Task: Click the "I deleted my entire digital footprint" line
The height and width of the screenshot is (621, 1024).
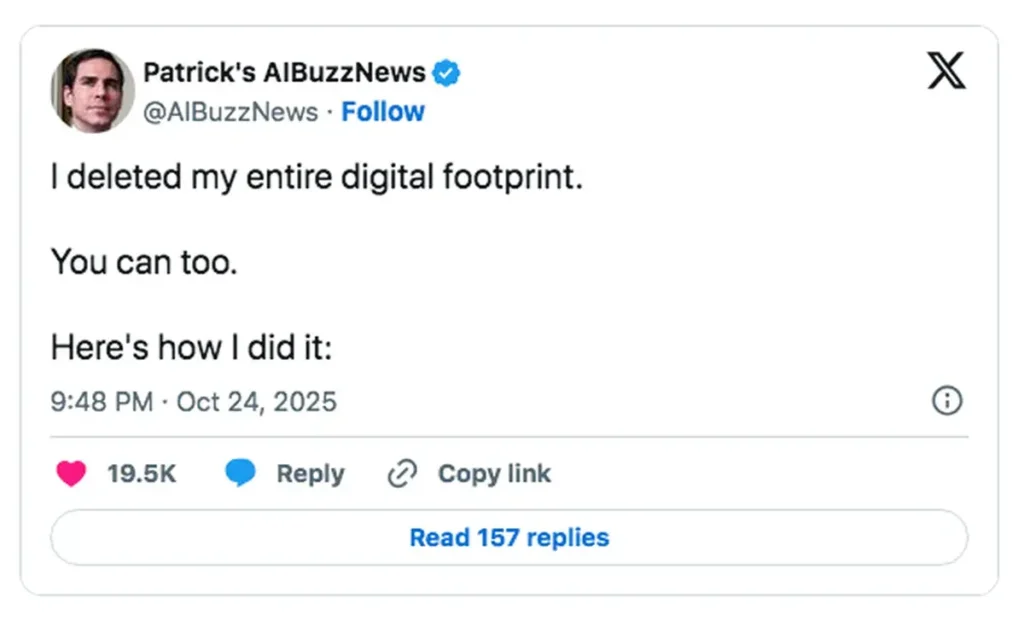Action: pyautogui.click(x=316, y=178)
